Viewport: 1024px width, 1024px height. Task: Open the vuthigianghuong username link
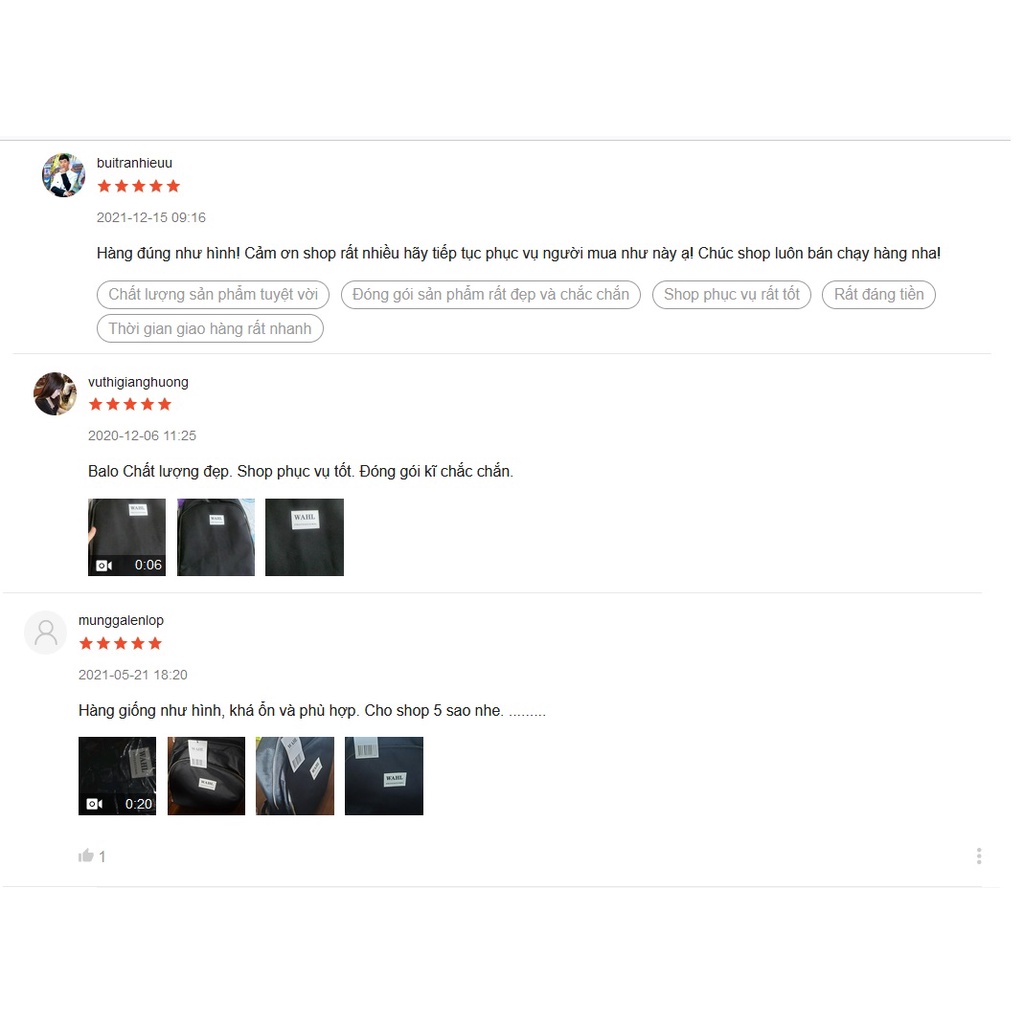coord(138,382)
